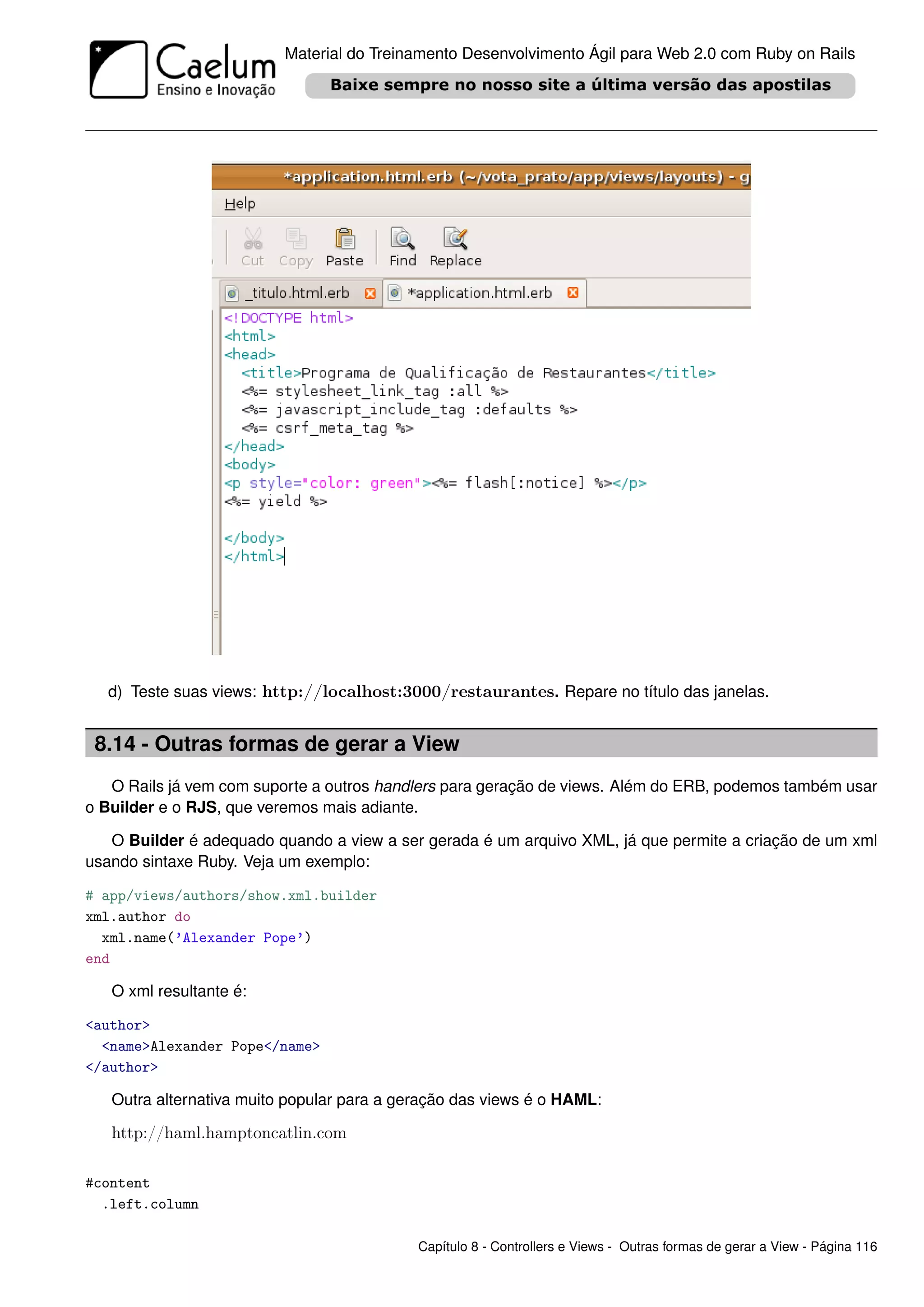The width and height of the screenshot is (924, 1307).
Task: Click the Find magnifier icon
Action: point(402,238)
